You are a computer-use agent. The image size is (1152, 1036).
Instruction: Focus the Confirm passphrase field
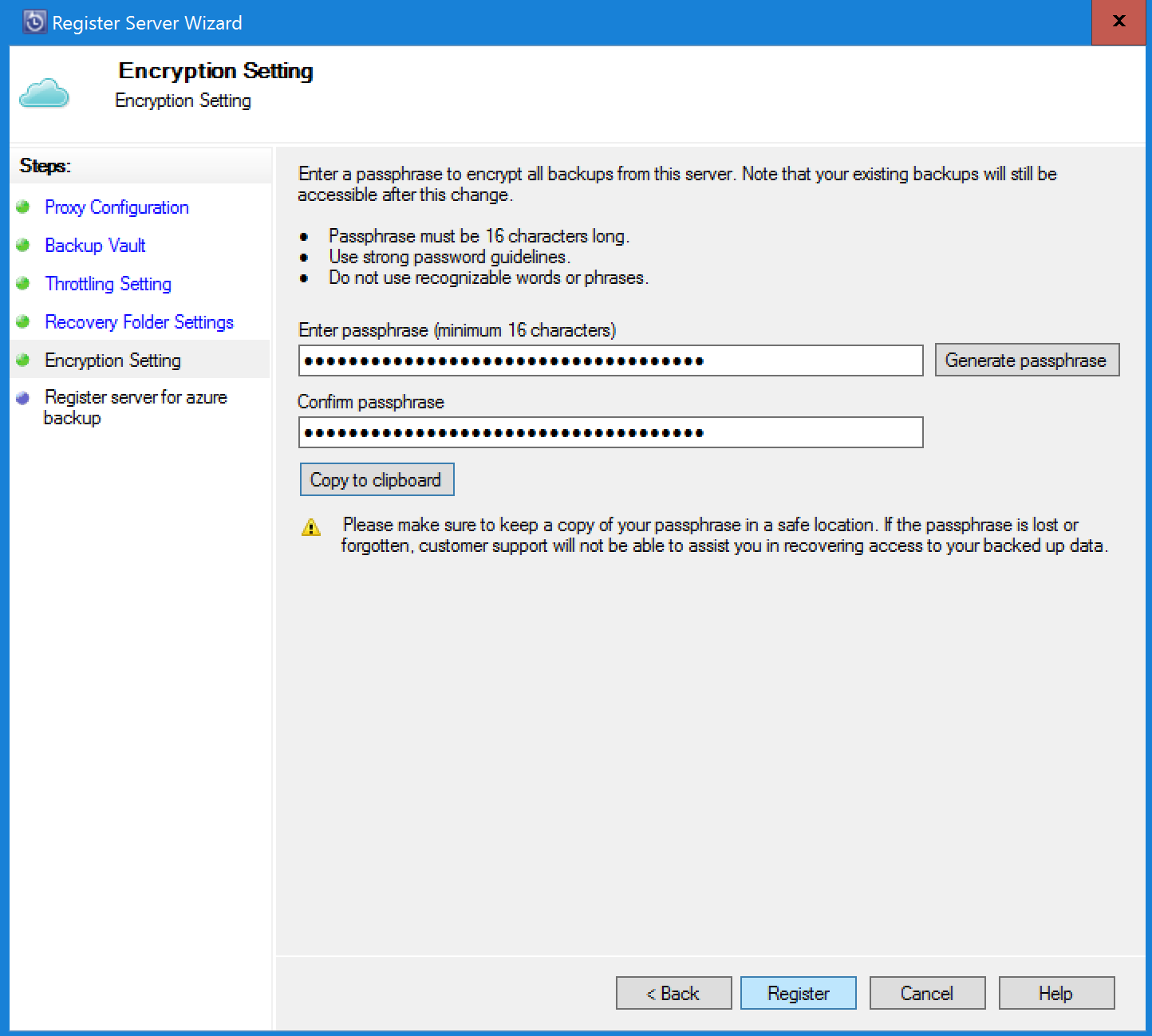pyautogui.click(x=610, y=432)
